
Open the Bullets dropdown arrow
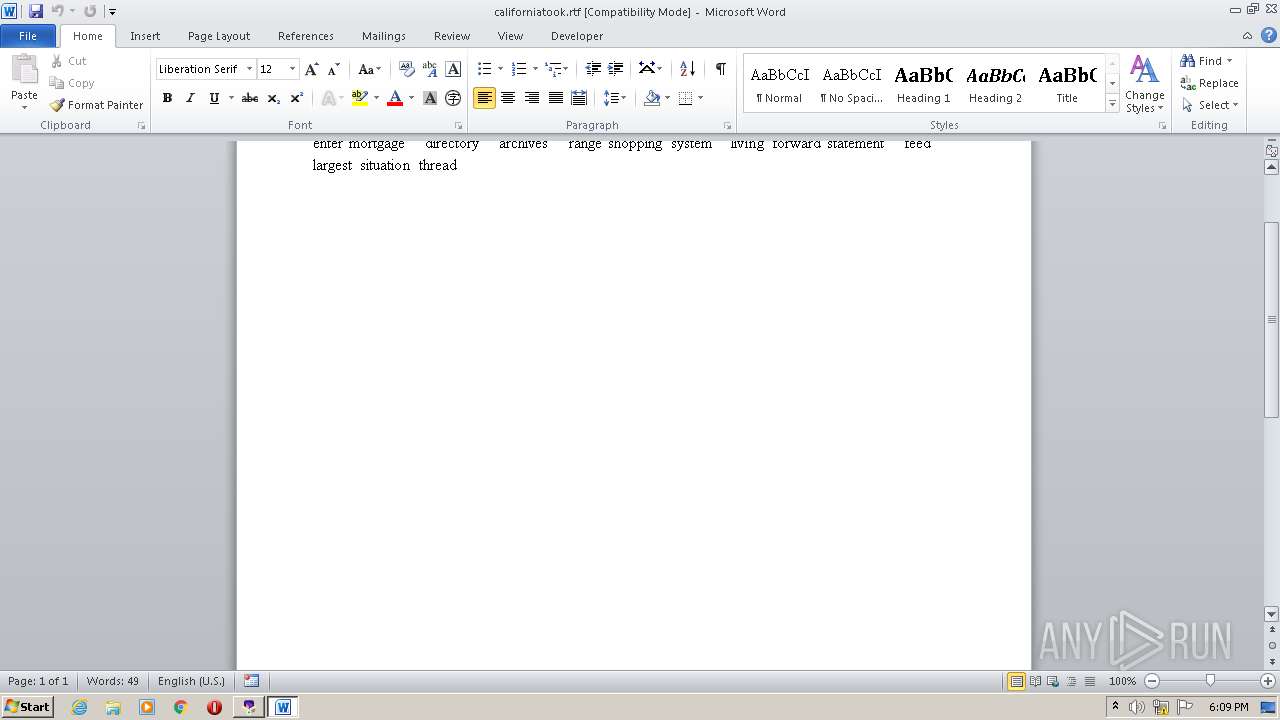(502, 69)
